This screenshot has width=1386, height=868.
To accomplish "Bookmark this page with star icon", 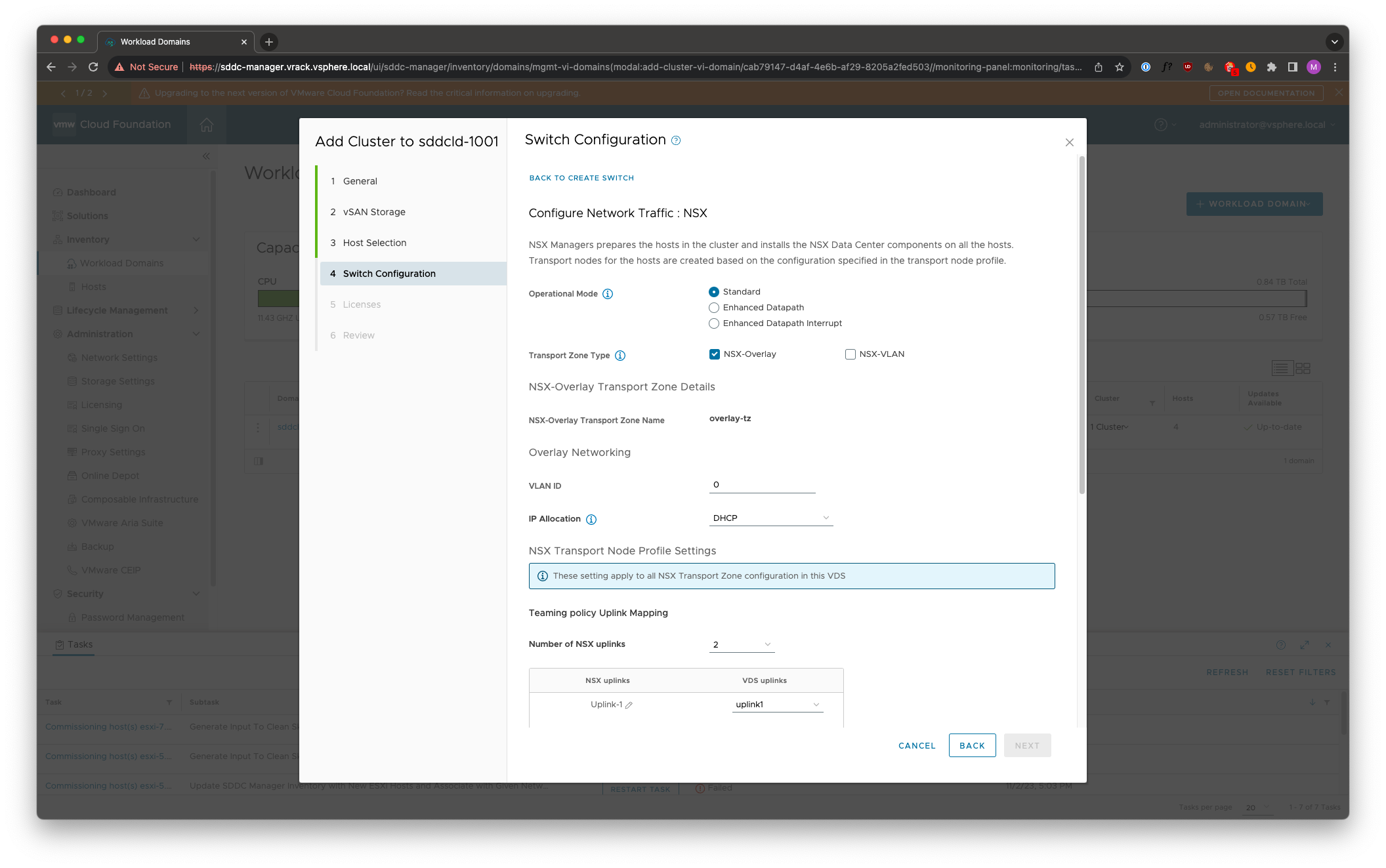I will coord(1120,67).
